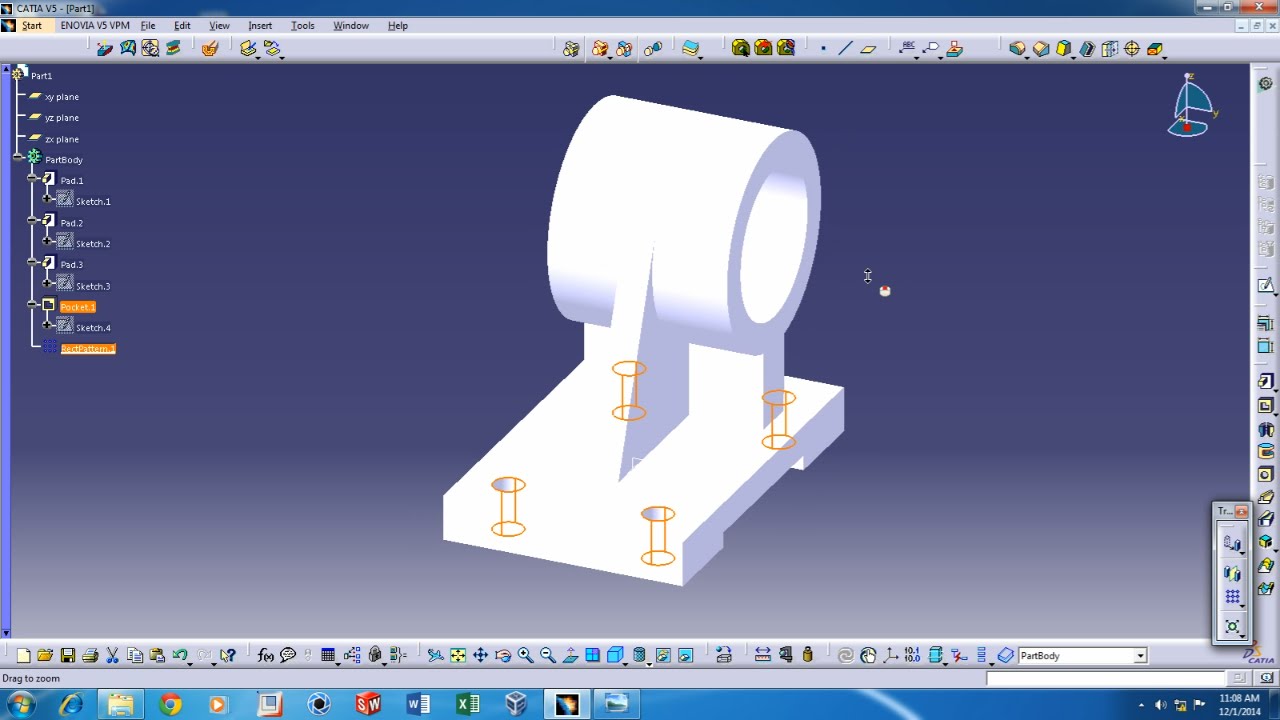Screen dimensions: 1280x720
Task: Select the xy plane in the tree
Action: click(62, 97)
